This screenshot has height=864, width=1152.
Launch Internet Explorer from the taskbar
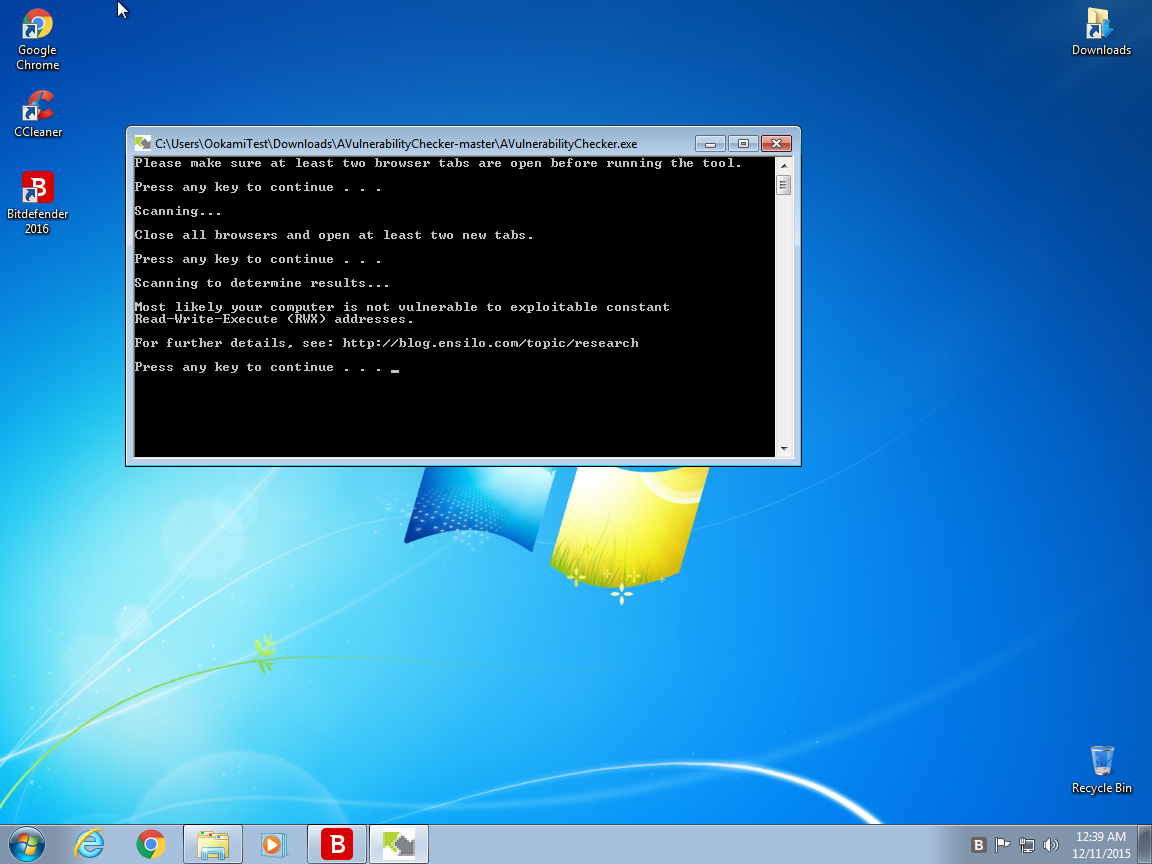(x=89, y=844)
